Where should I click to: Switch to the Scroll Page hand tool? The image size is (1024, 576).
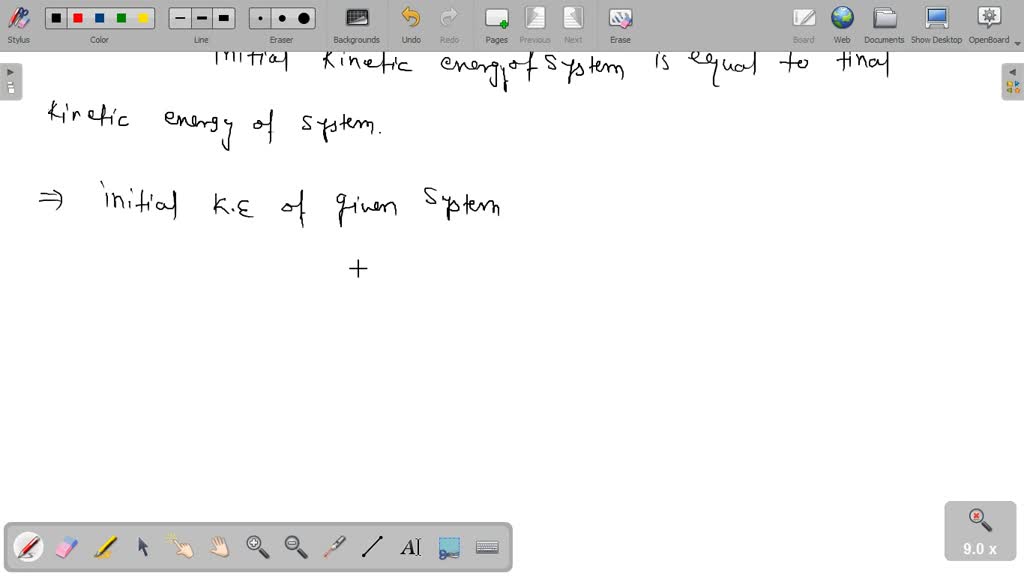click(219, 546)
